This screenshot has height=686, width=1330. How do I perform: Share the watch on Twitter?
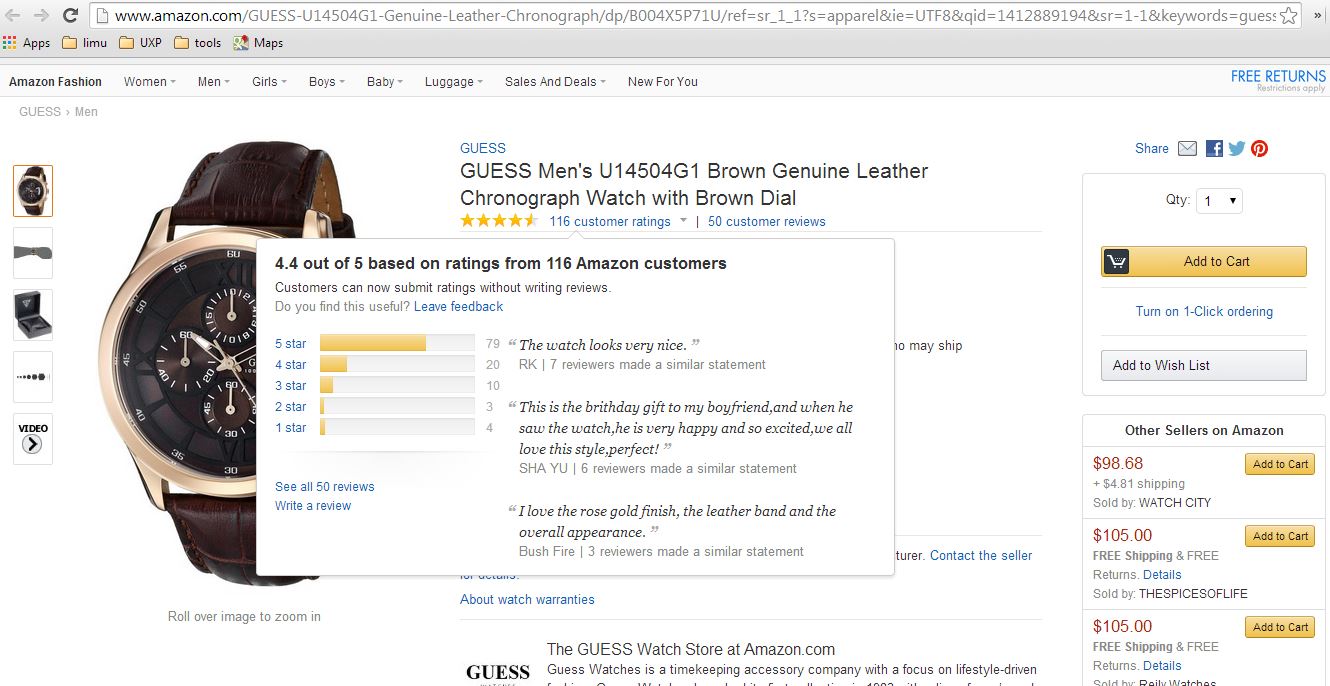click(1237, 149)
